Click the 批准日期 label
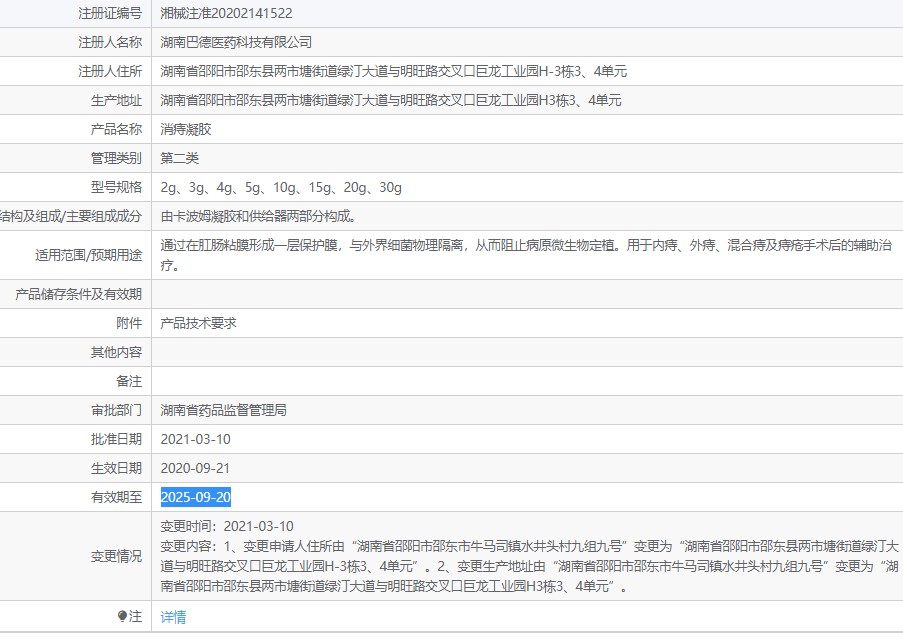903x643 pixels. [116, 439]
